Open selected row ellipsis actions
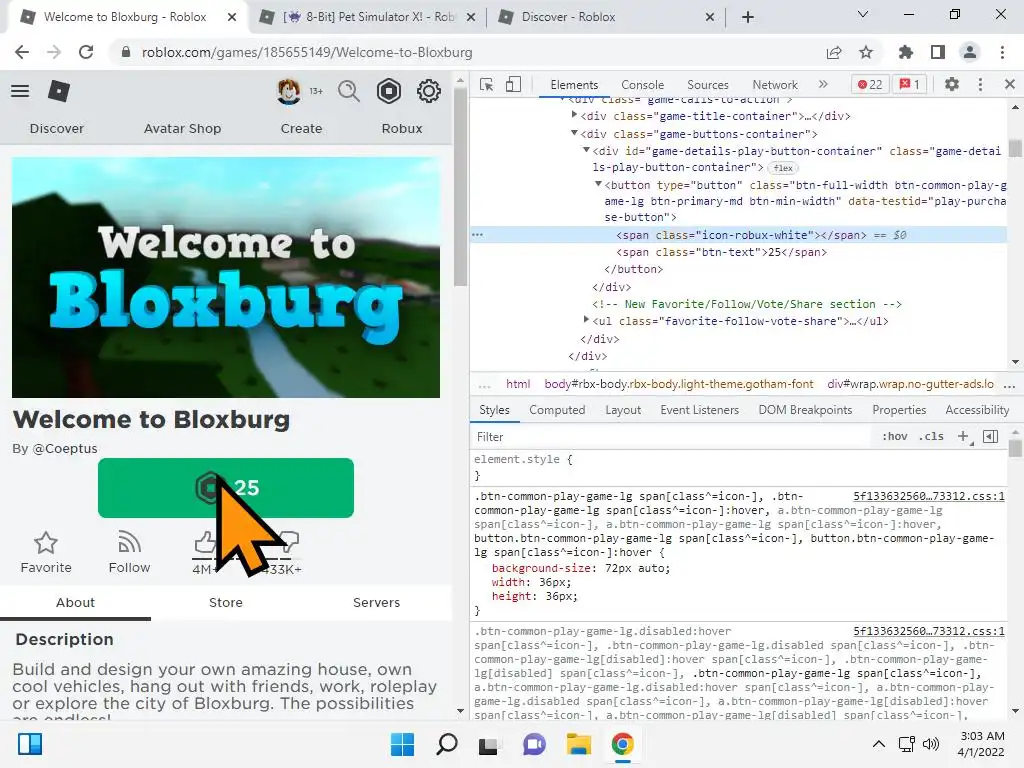This screenshot has height=768, width=1024. point(477,234)
